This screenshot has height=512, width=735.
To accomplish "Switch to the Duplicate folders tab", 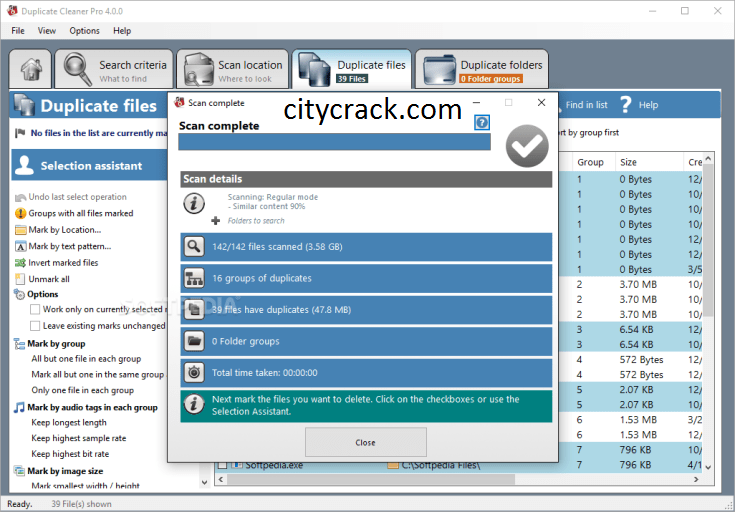I will 482,69.
